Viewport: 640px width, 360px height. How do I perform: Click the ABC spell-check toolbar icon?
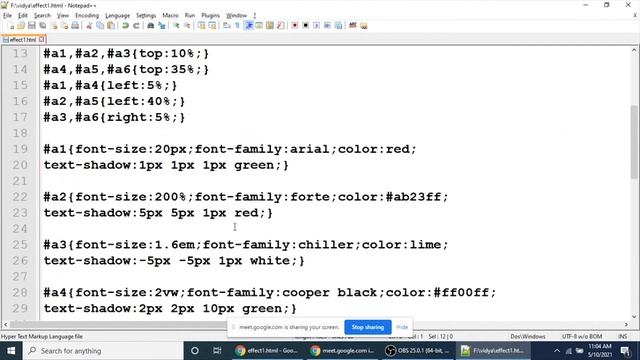click(353, 26)
